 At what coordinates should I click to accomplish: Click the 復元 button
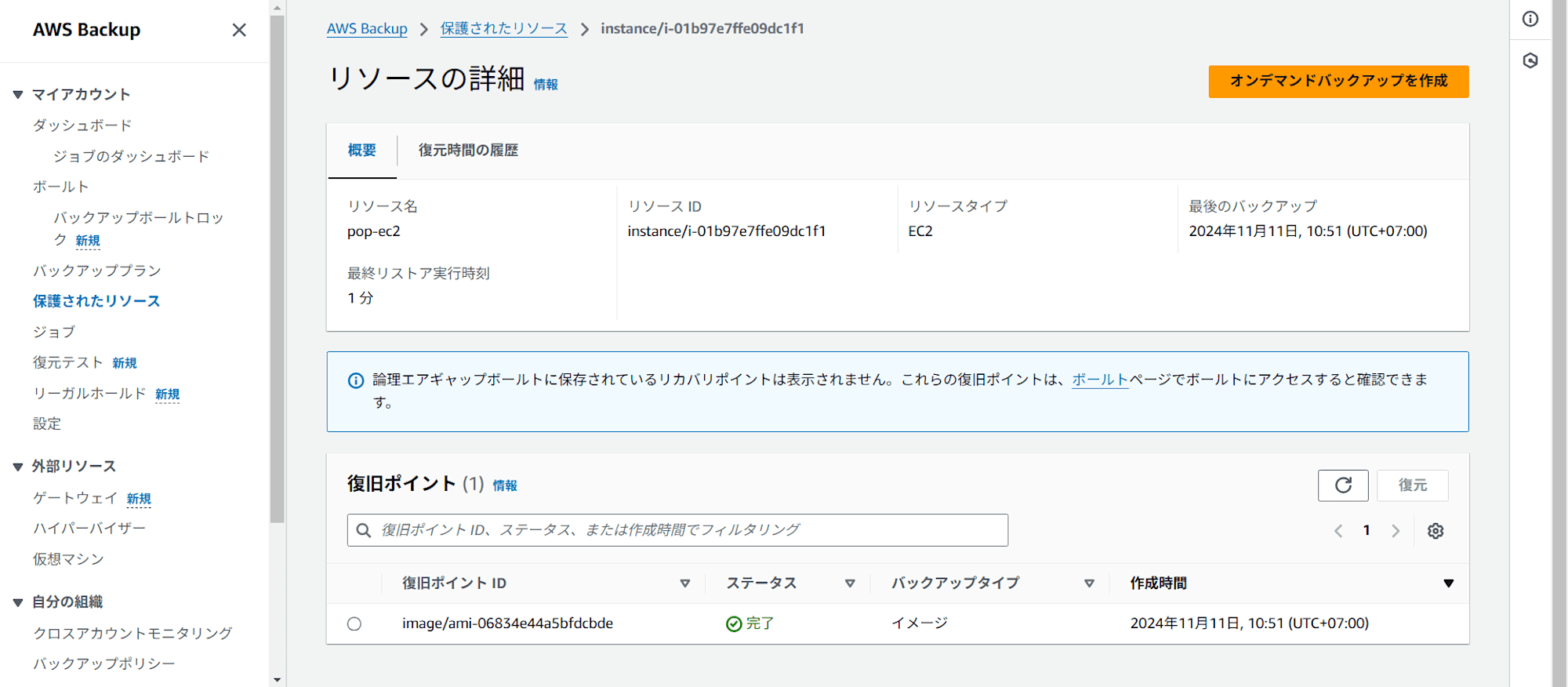[1413, 485]
